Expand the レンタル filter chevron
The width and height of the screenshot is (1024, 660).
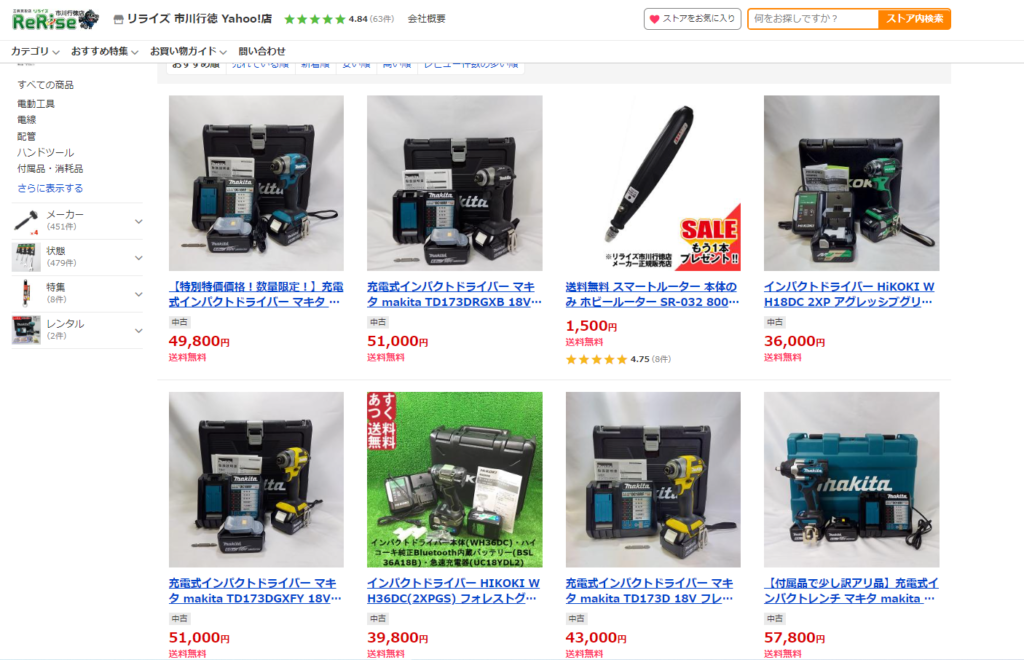[138, 330]
